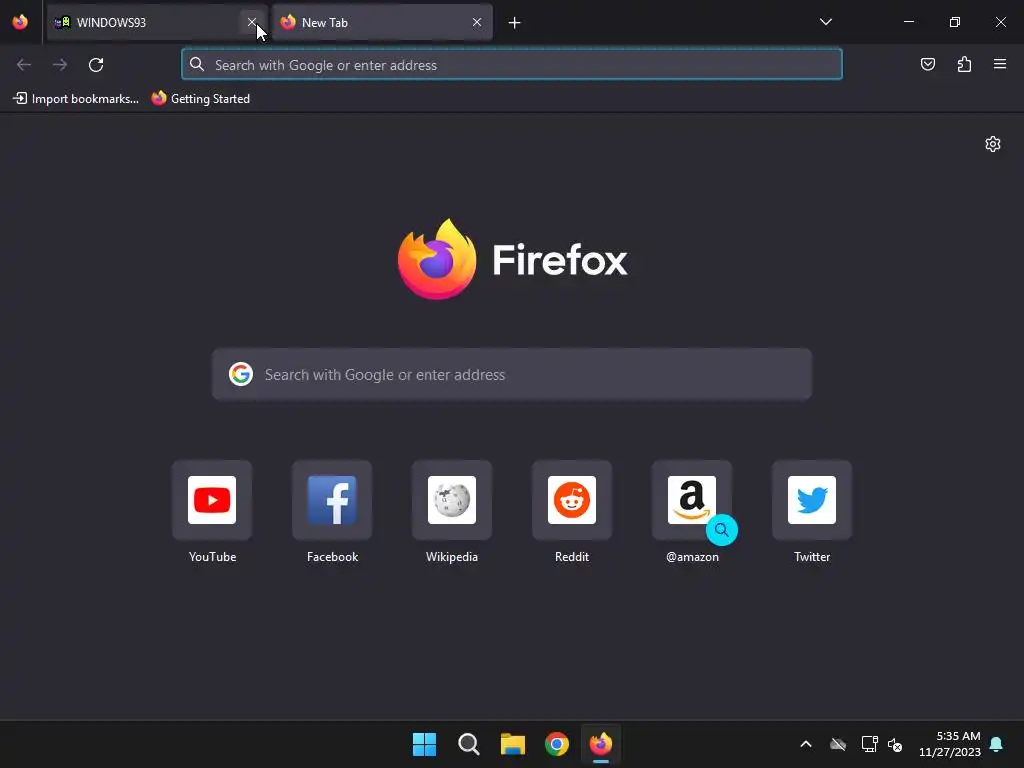Click the muted volume tray icon
This screenshot has height=768, width=1024.
coord(895,744)
